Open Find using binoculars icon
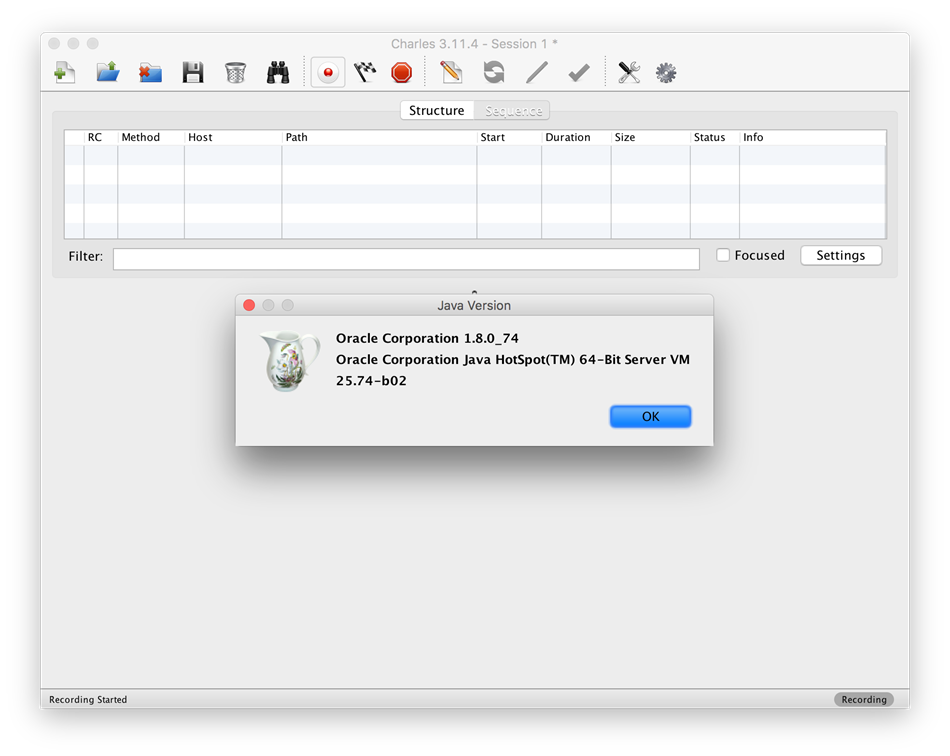 (x=278, y=73)
